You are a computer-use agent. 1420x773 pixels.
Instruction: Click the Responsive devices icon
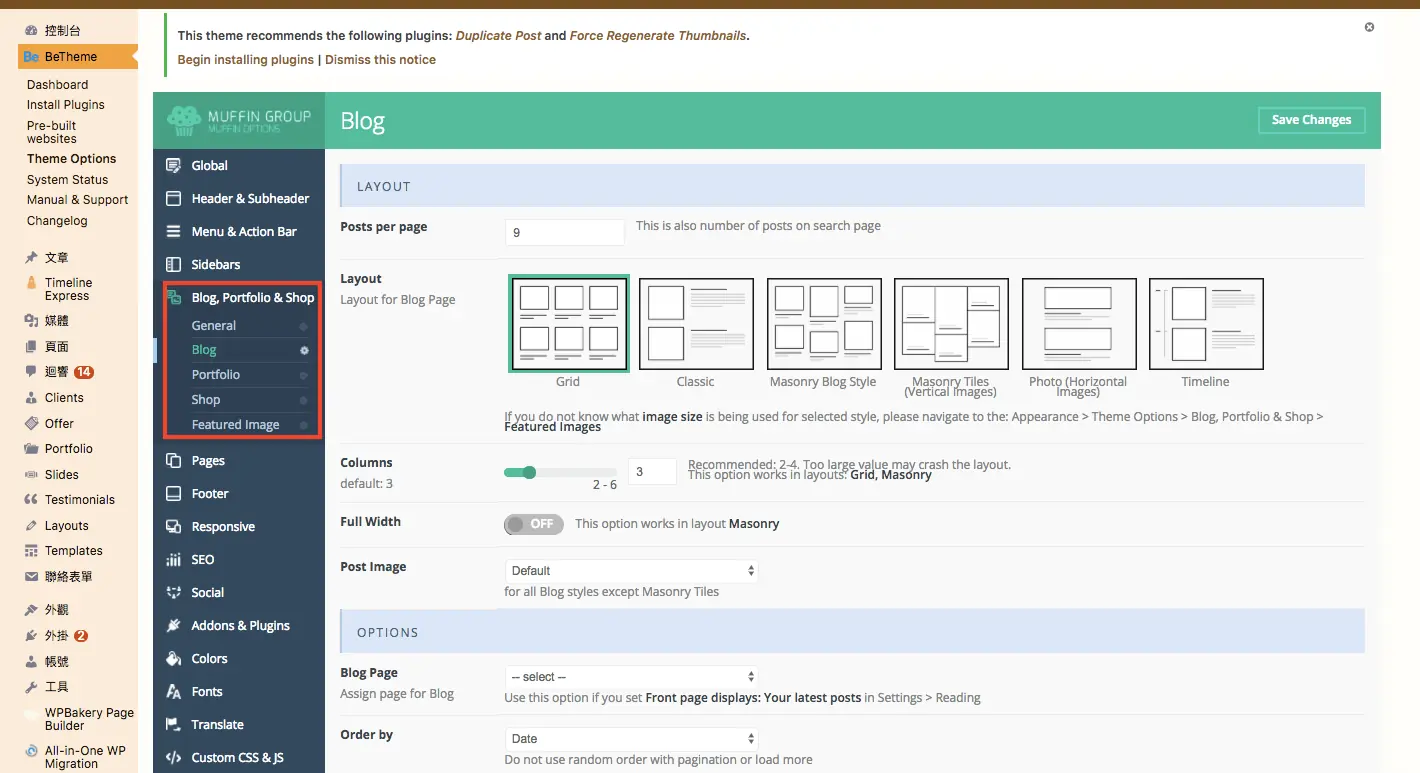pos(173,527)
